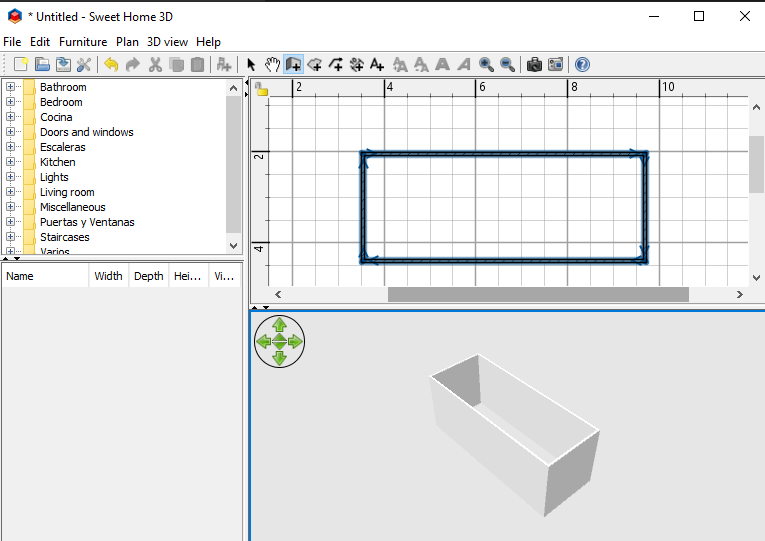Expand the Living room category

pyautogui.click(x=10, y=192)
